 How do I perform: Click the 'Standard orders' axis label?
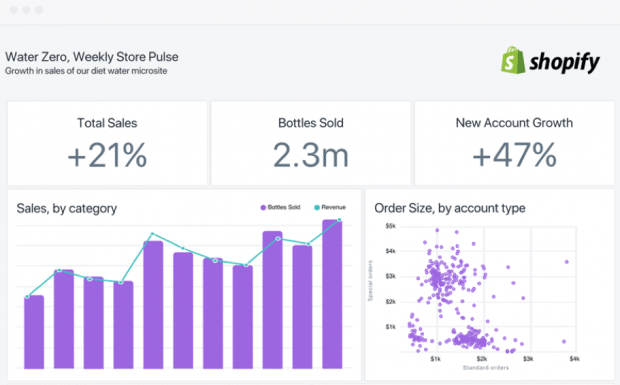pos(486,368)
